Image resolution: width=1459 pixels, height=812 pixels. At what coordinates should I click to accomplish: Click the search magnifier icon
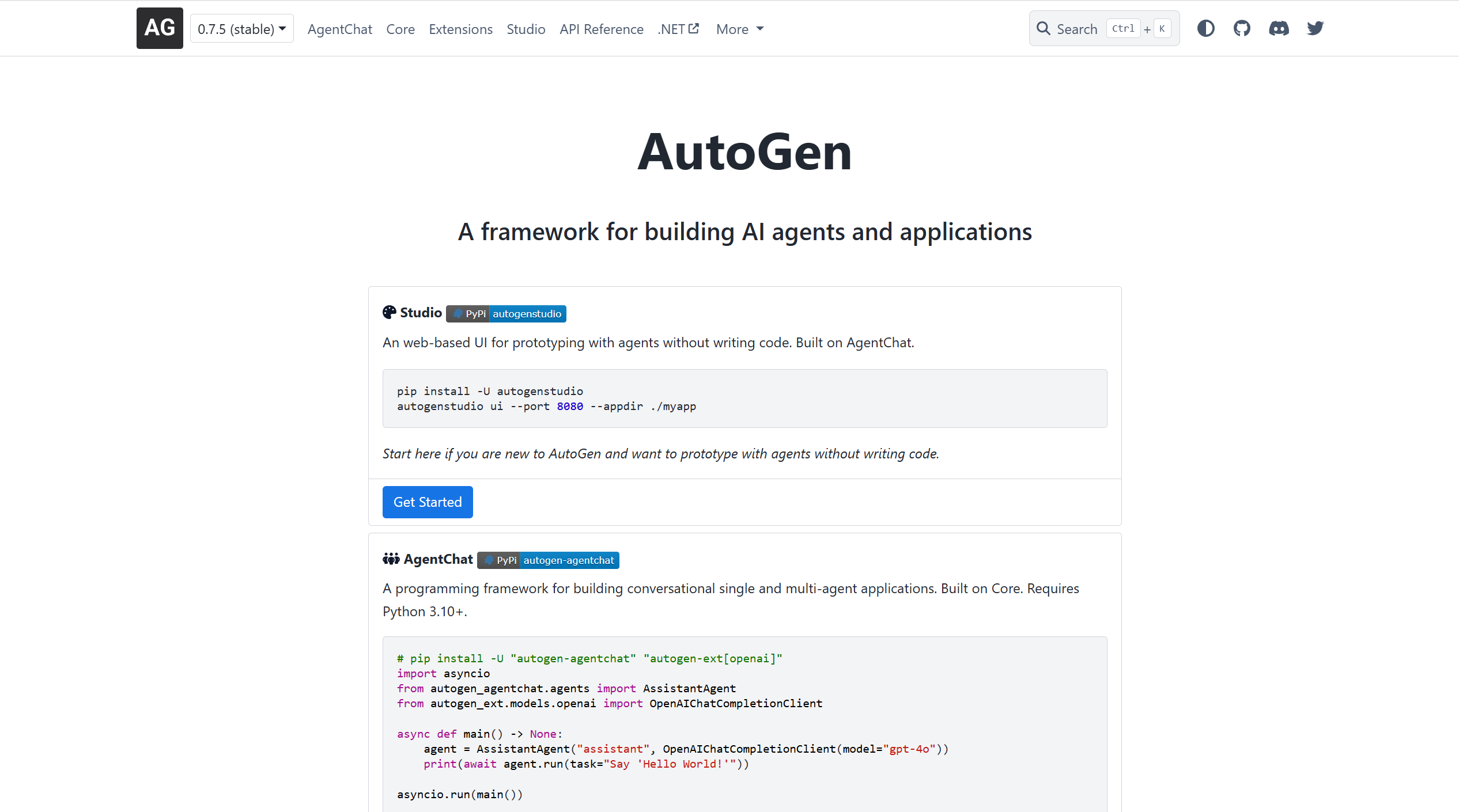click(x=1043, y=28)
